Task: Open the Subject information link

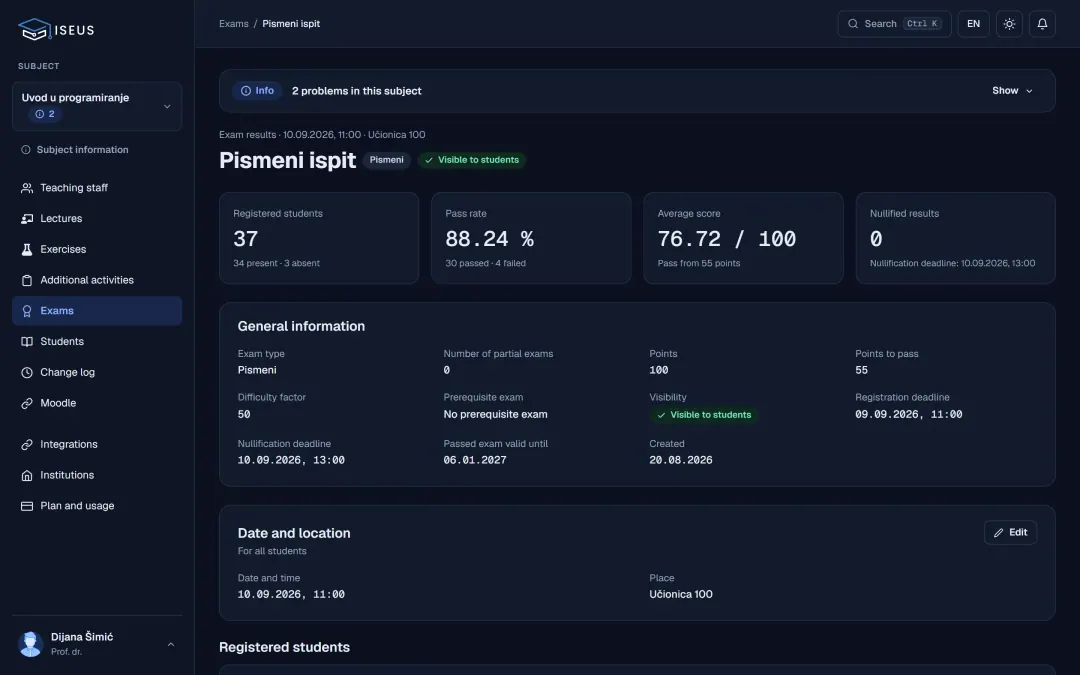Action: tap(97, 150)
